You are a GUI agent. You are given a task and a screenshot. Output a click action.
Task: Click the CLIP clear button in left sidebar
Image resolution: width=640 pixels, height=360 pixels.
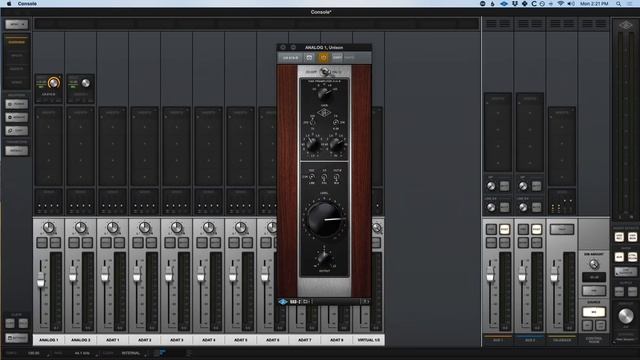click(x=10, y=323)
